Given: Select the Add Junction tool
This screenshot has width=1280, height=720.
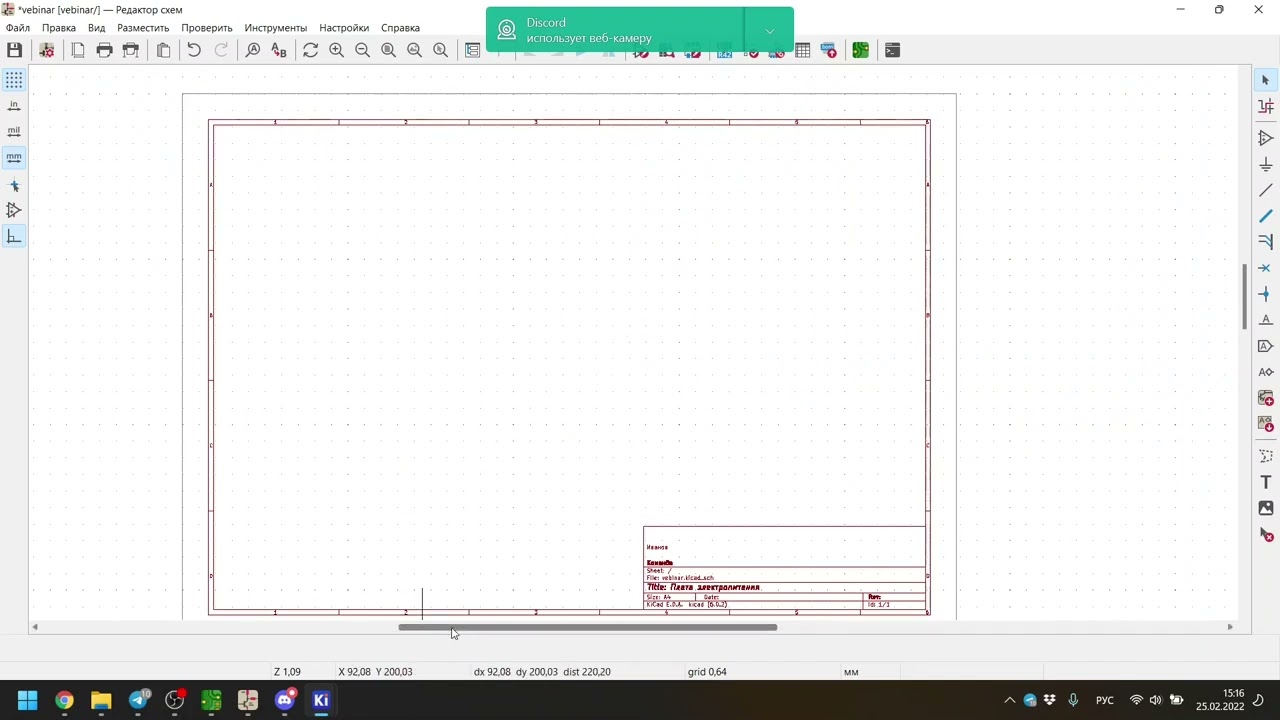Looking at the screenshot, I should [x=1265, y=294].
